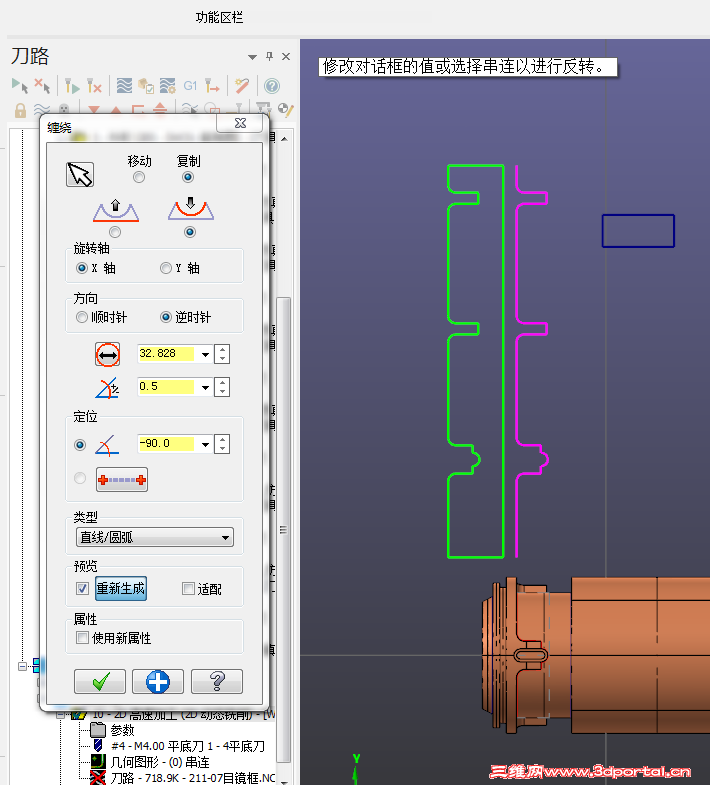Click the 32.828 diameter input field

coord(166,354)
